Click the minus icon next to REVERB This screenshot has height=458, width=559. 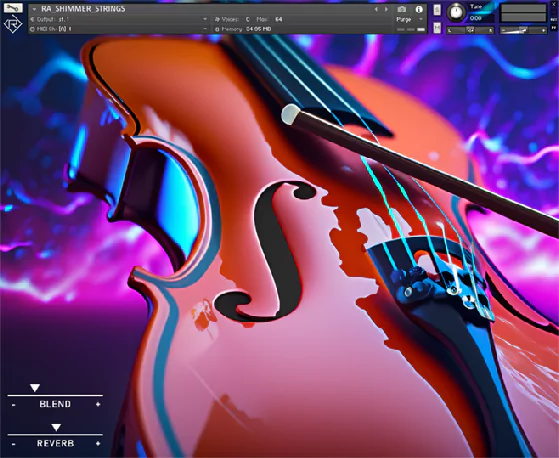click(x=14, y=444)
